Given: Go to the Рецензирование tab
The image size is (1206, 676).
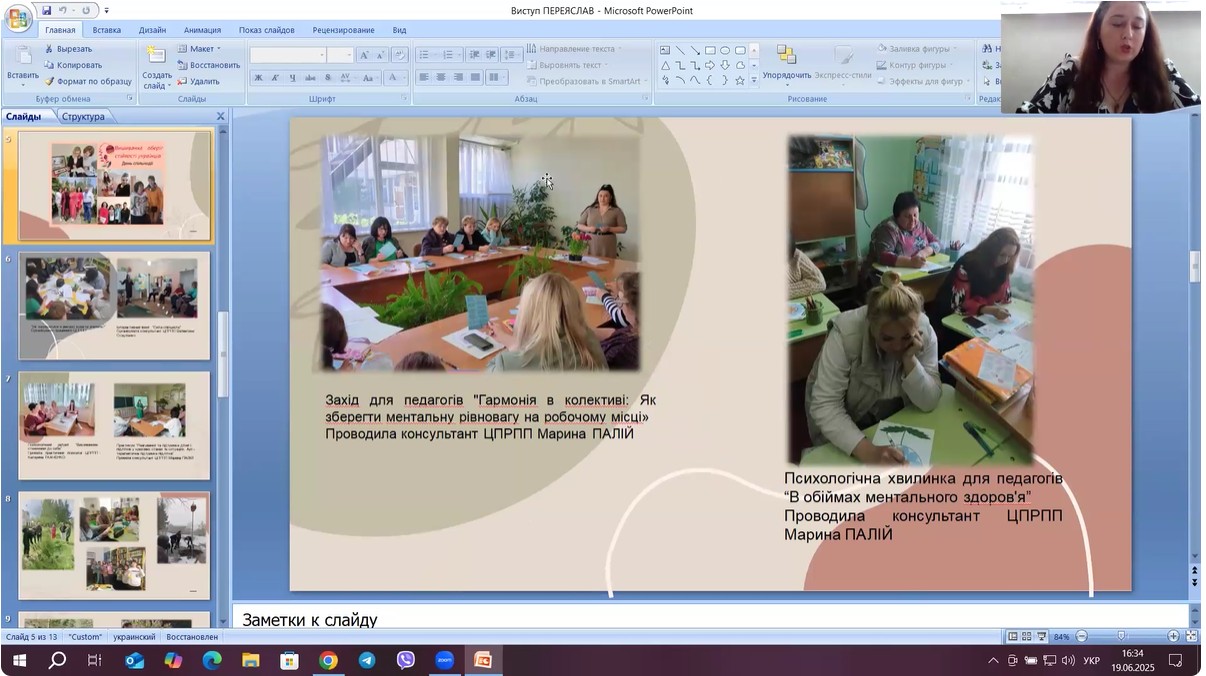Looking at the screenshot, I should 343,30.
